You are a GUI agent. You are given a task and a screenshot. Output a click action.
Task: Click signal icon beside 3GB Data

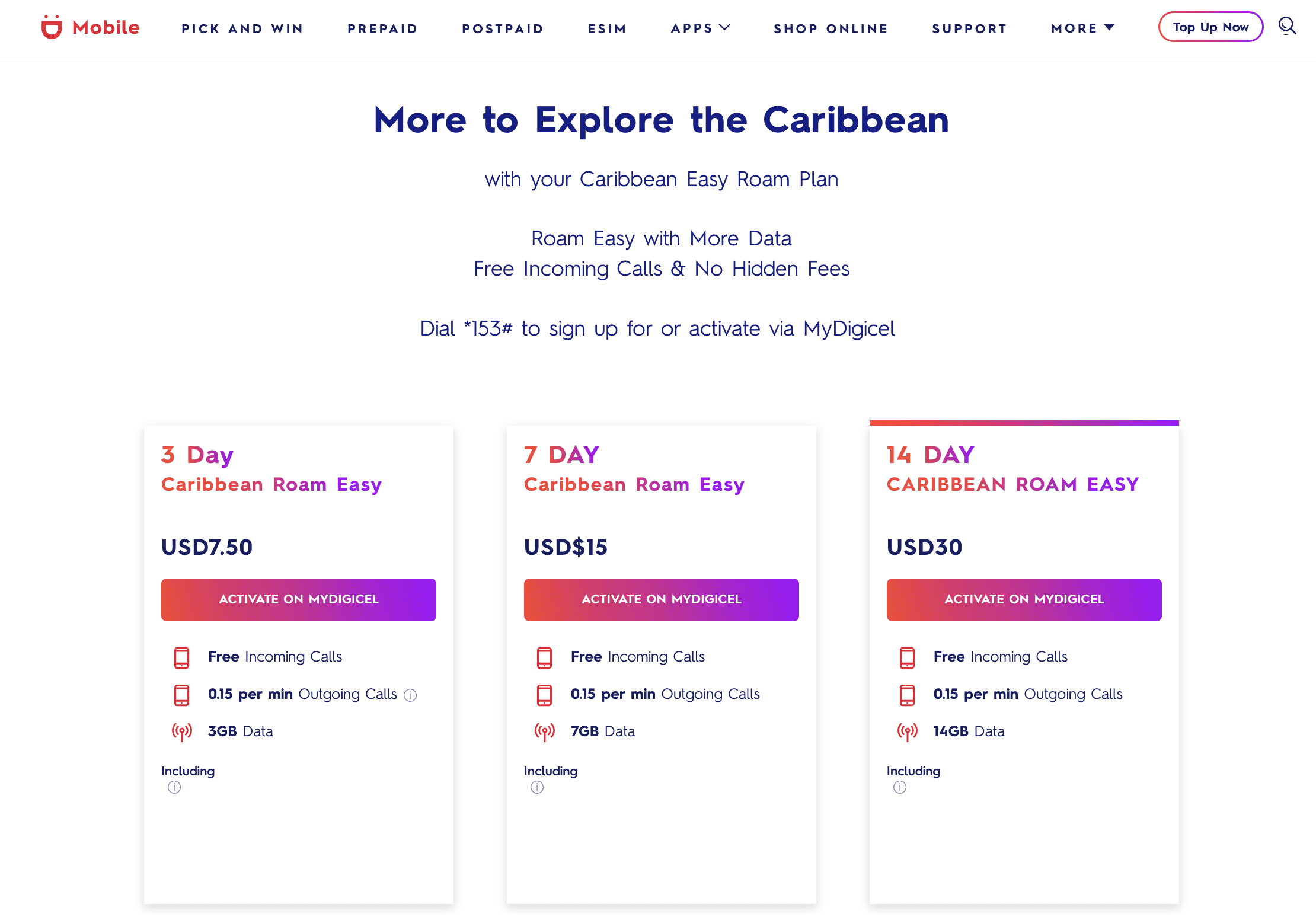tap(182, 731)
